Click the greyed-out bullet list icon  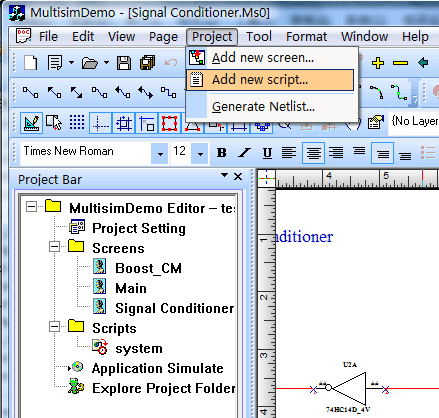tap(428, 153)
